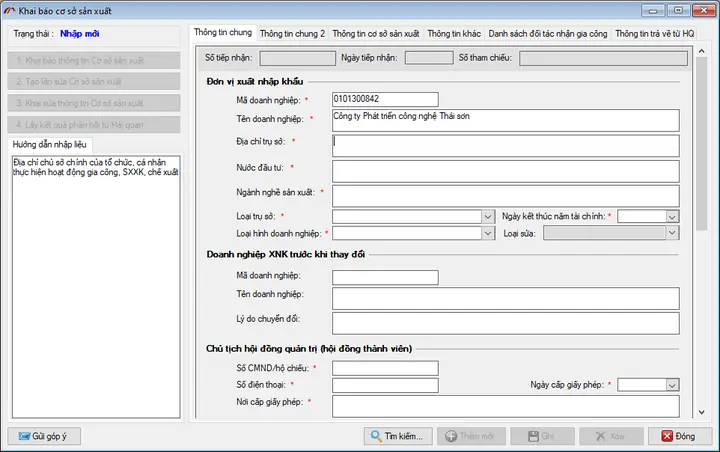Click the form scrollbar down arrow
The height and width of the screenshot is (452, 720).
pyautogui.click(x=701, y=412)
